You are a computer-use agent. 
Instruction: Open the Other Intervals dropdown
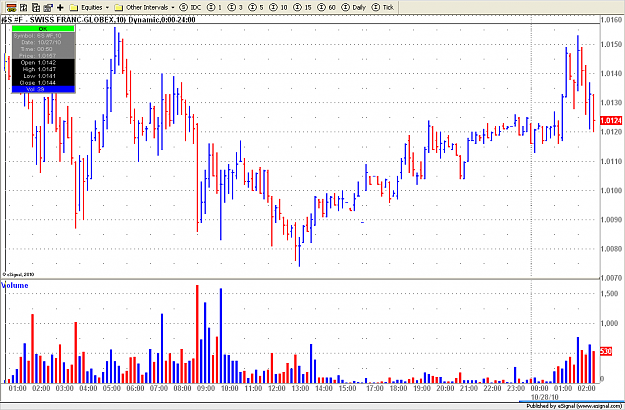click(144, 7)
